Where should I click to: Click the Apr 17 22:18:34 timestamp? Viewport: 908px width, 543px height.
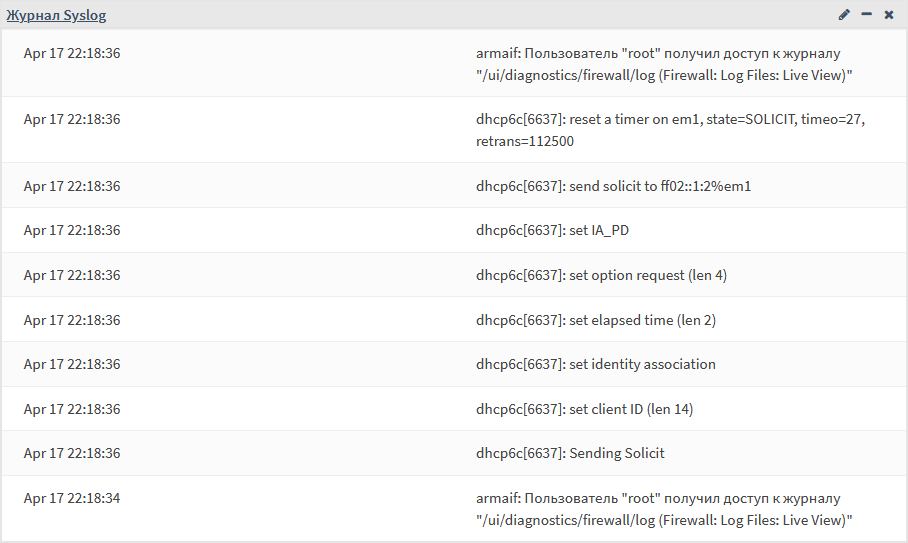click(72, 498)
